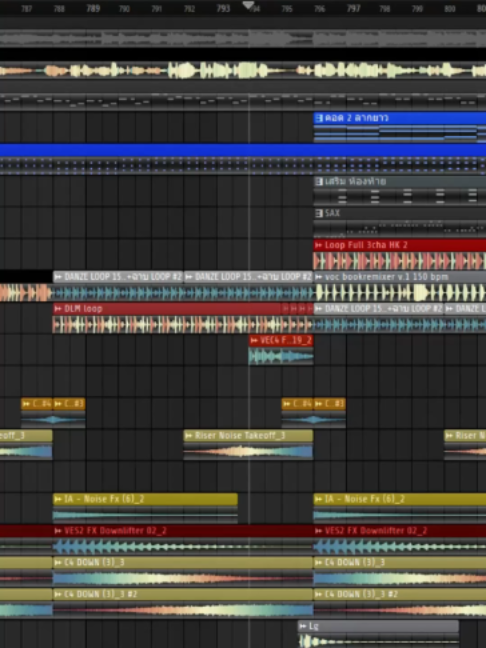Click the audio icon on DLM loop clip

coord(58,309)
